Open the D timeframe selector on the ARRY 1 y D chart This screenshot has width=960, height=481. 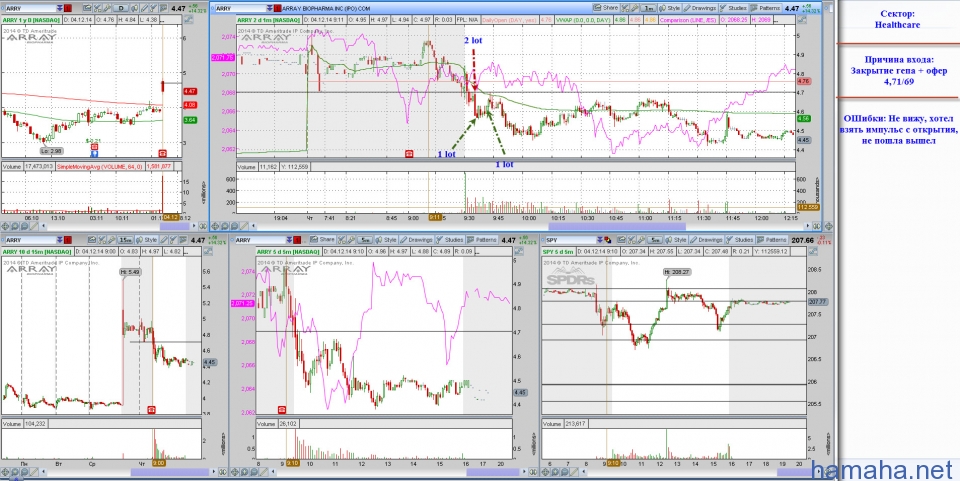121,9
